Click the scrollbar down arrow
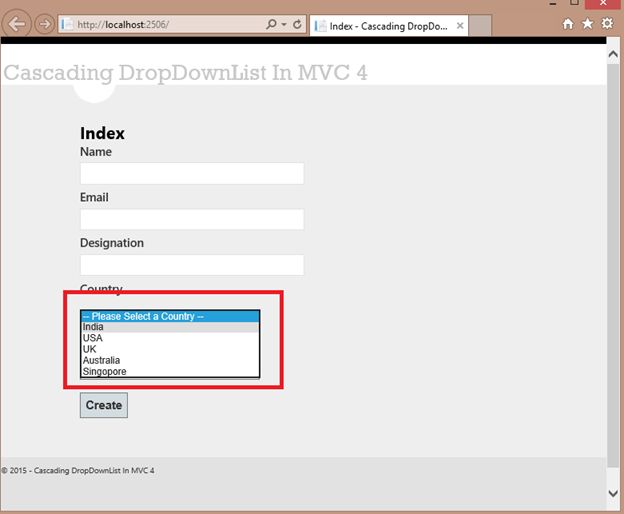This screenshot has width=624, height=514. [x=613, y=493]
